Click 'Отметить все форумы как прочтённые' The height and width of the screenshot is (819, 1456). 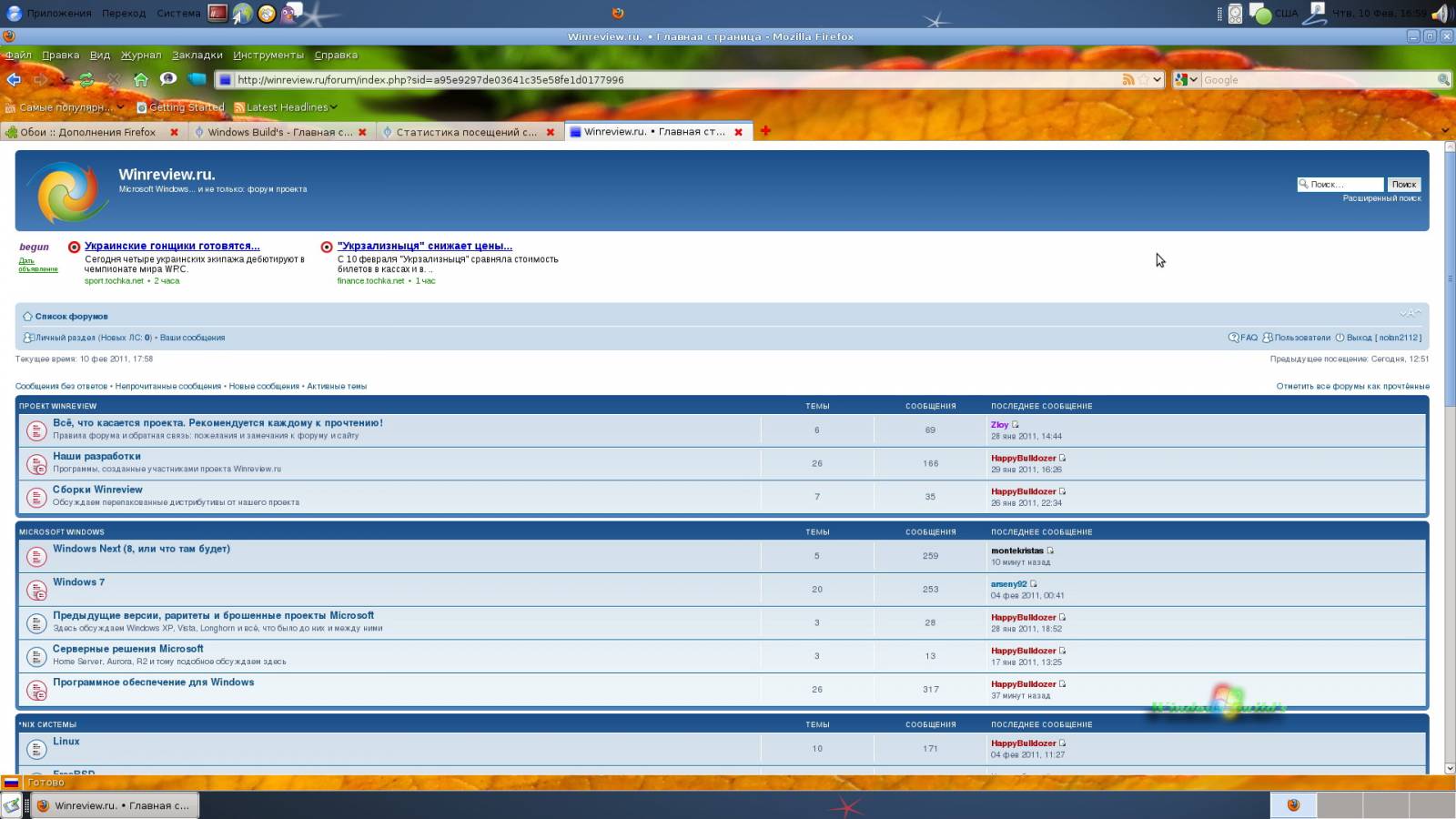click(1352, 387)
